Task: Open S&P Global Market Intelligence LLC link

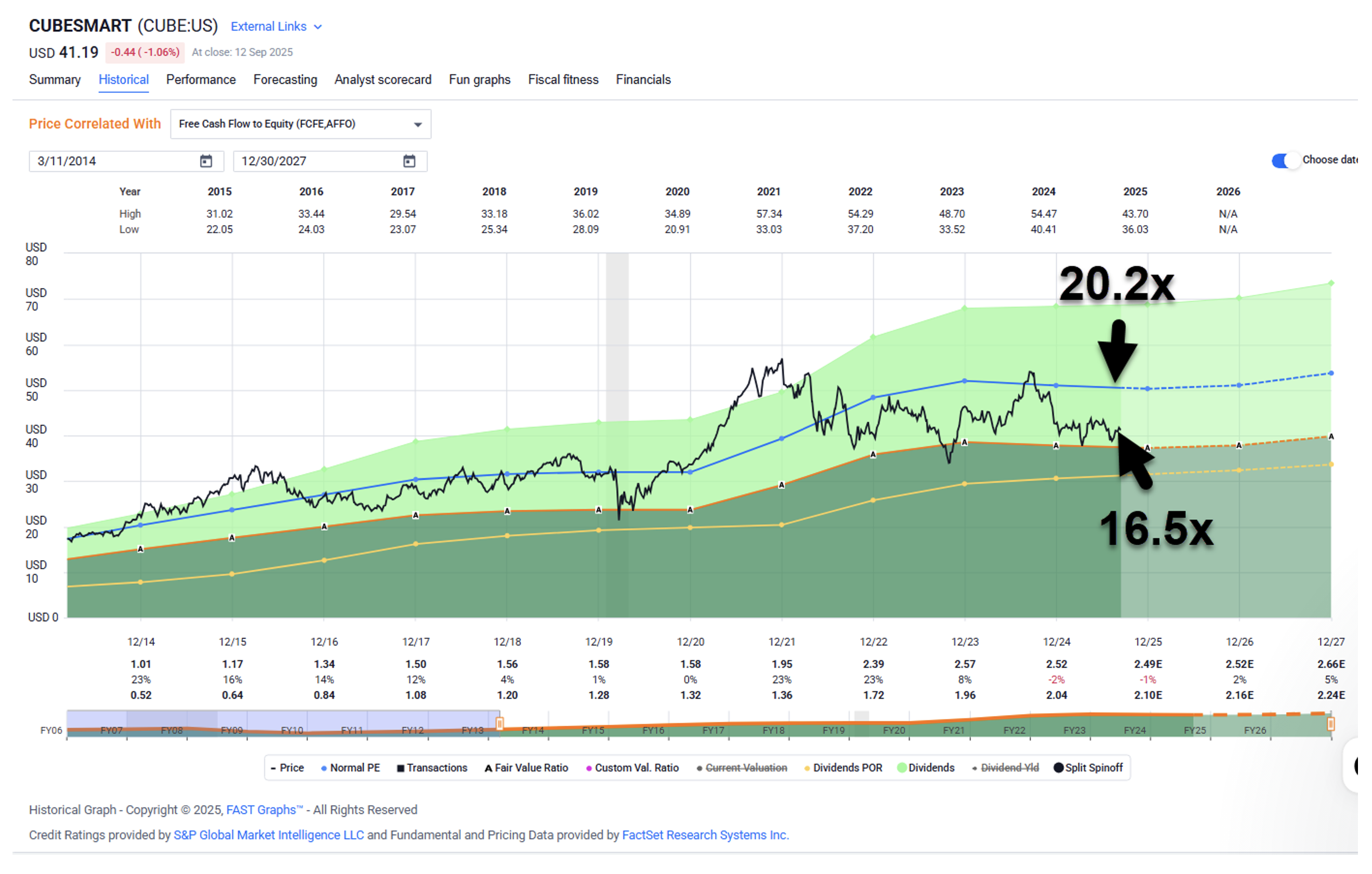Action: click(x=269, y=836)
